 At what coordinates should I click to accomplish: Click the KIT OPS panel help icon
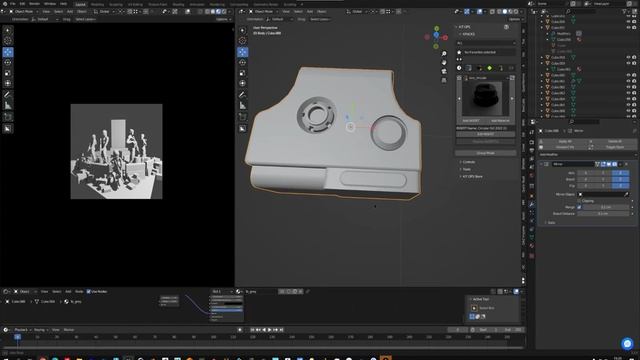(506, 27)
